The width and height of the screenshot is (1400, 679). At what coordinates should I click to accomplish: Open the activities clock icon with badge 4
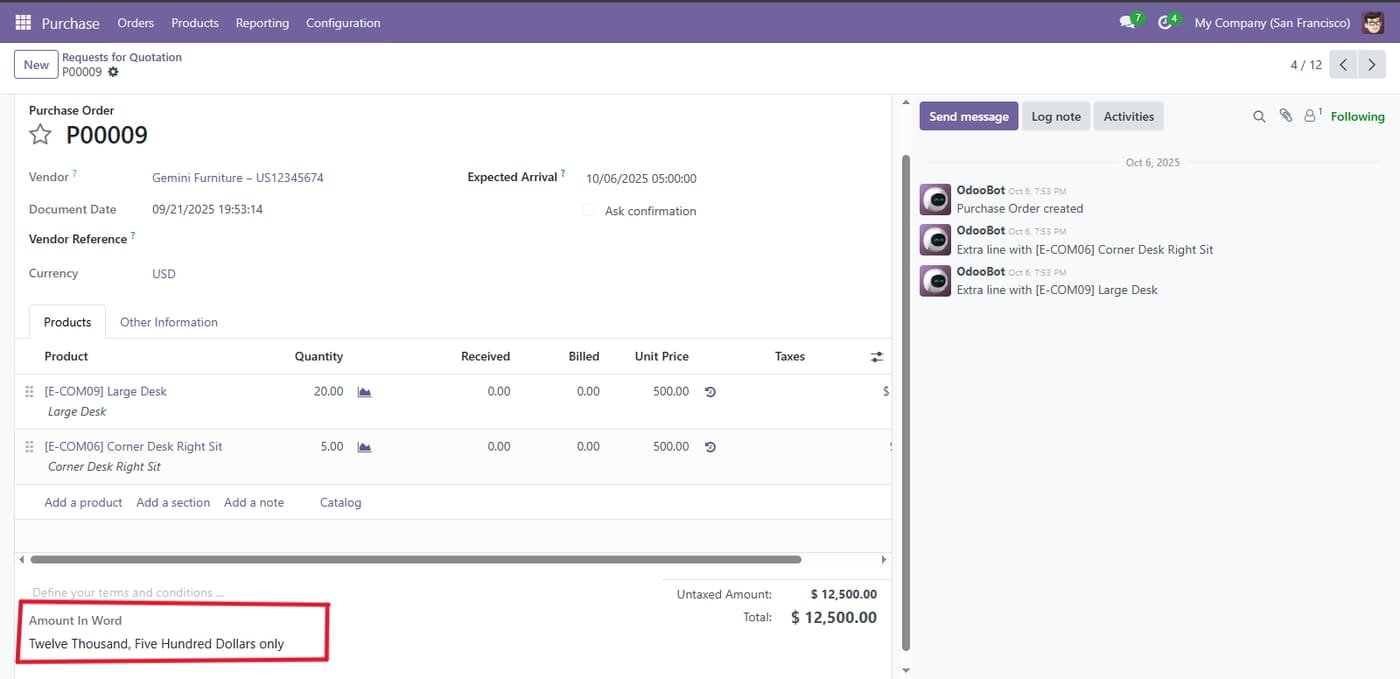coord(1165,22)
